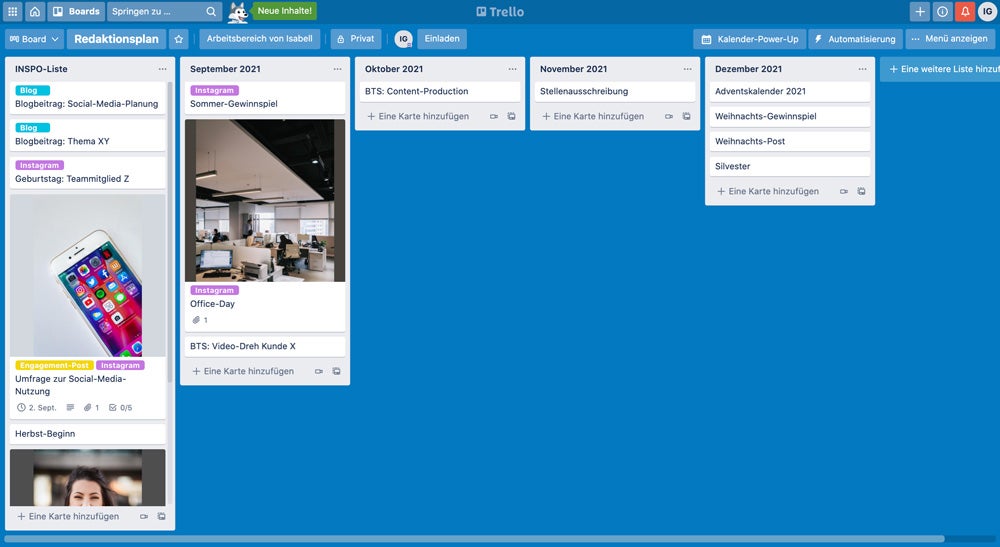
Task: Add a card to September 2021 list
Action: [x=243, y=371]
